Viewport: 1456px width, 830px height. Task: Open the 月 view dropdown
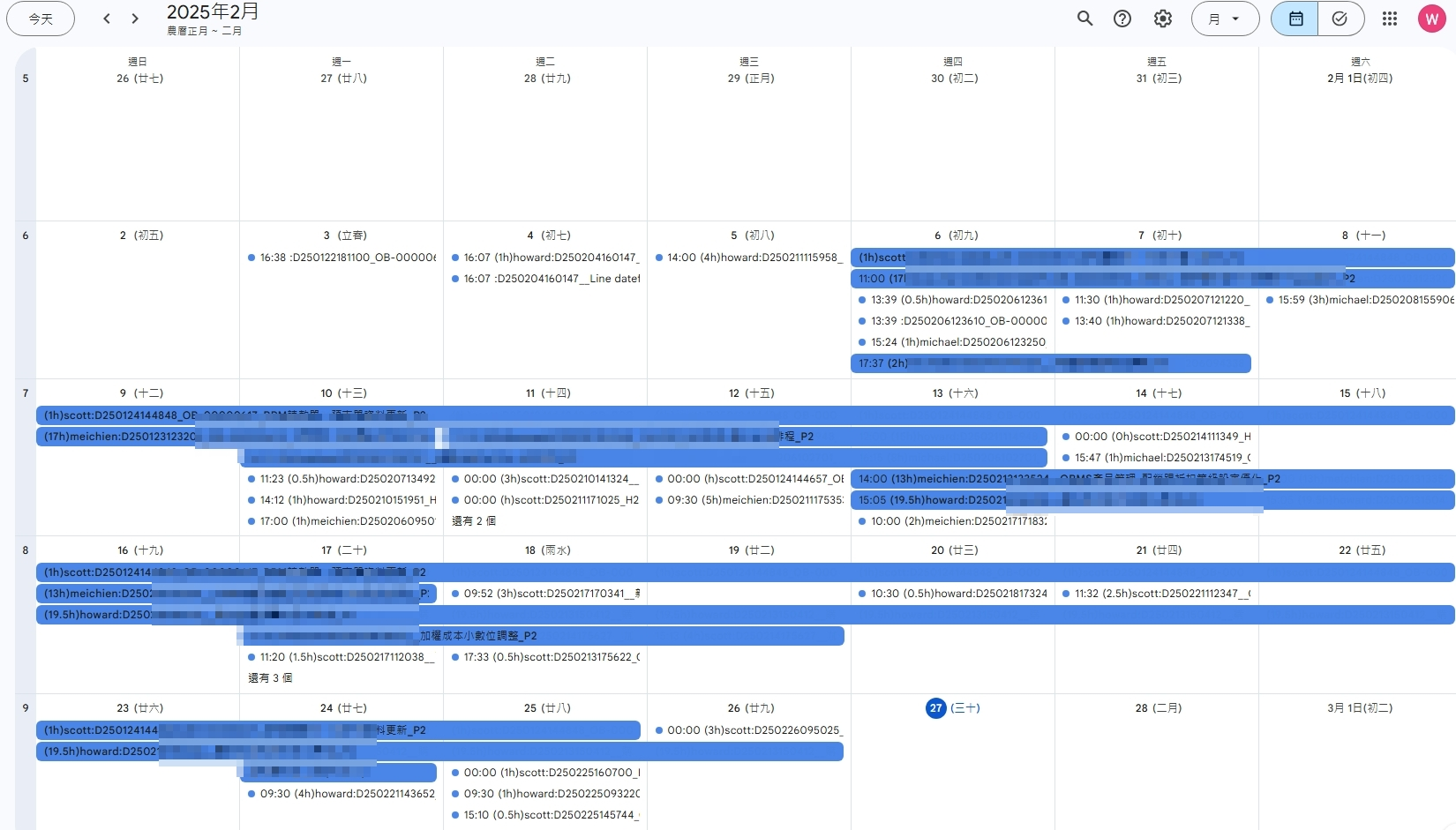click(x=1225, y=19)
